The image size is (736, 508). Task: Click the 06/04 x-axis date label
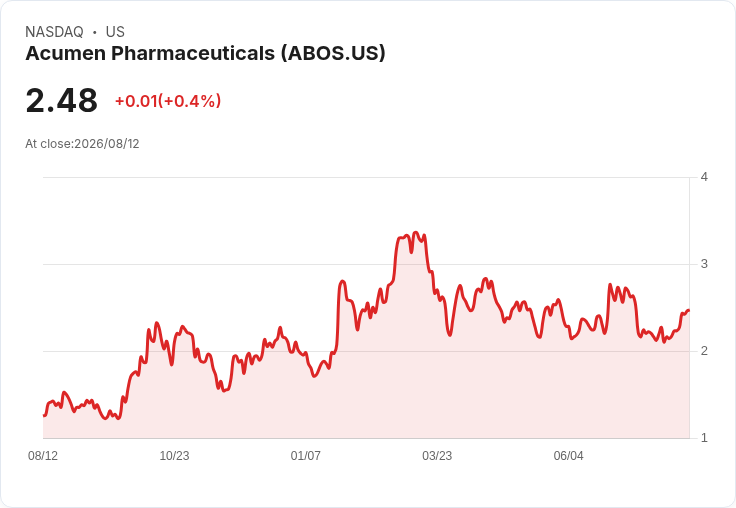pyautogui.click(x=568, y=456)
